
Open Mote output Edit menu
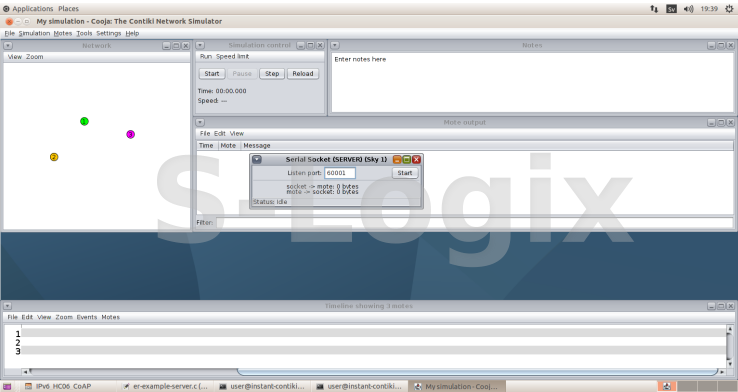[220, 134]
